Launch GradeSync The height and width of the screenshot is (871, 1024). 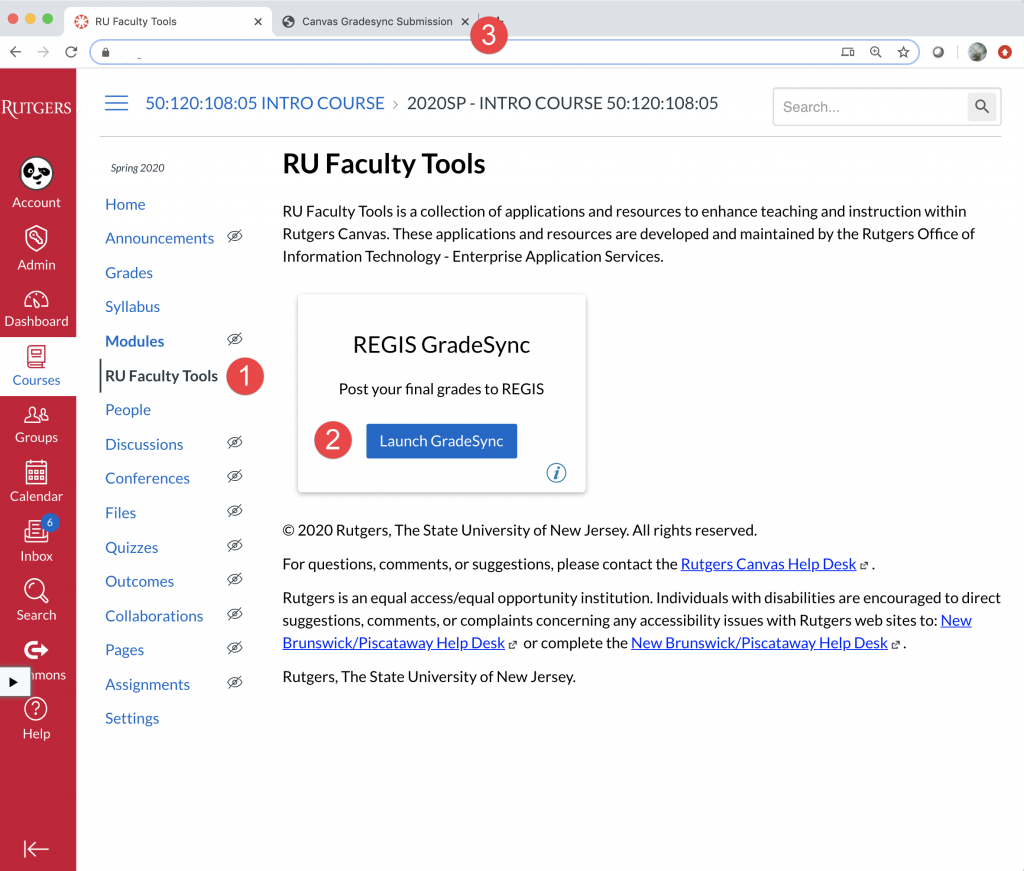[441, 441]
